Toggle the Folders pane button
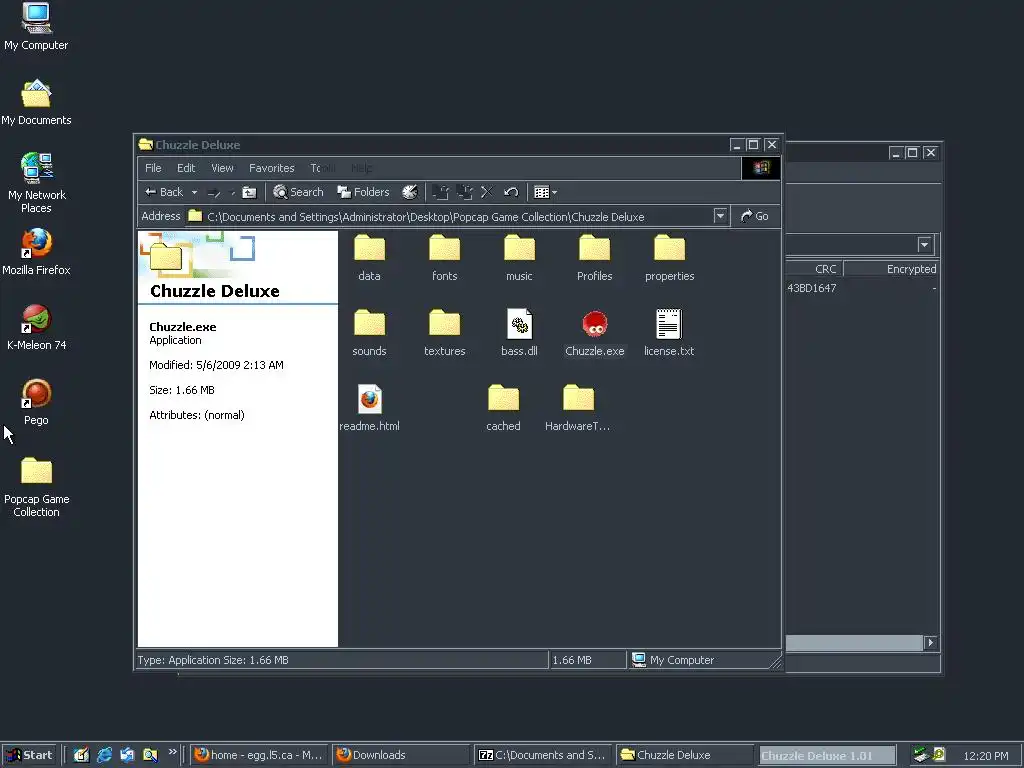Screen dimensions: 1024x768 (363, 192)
